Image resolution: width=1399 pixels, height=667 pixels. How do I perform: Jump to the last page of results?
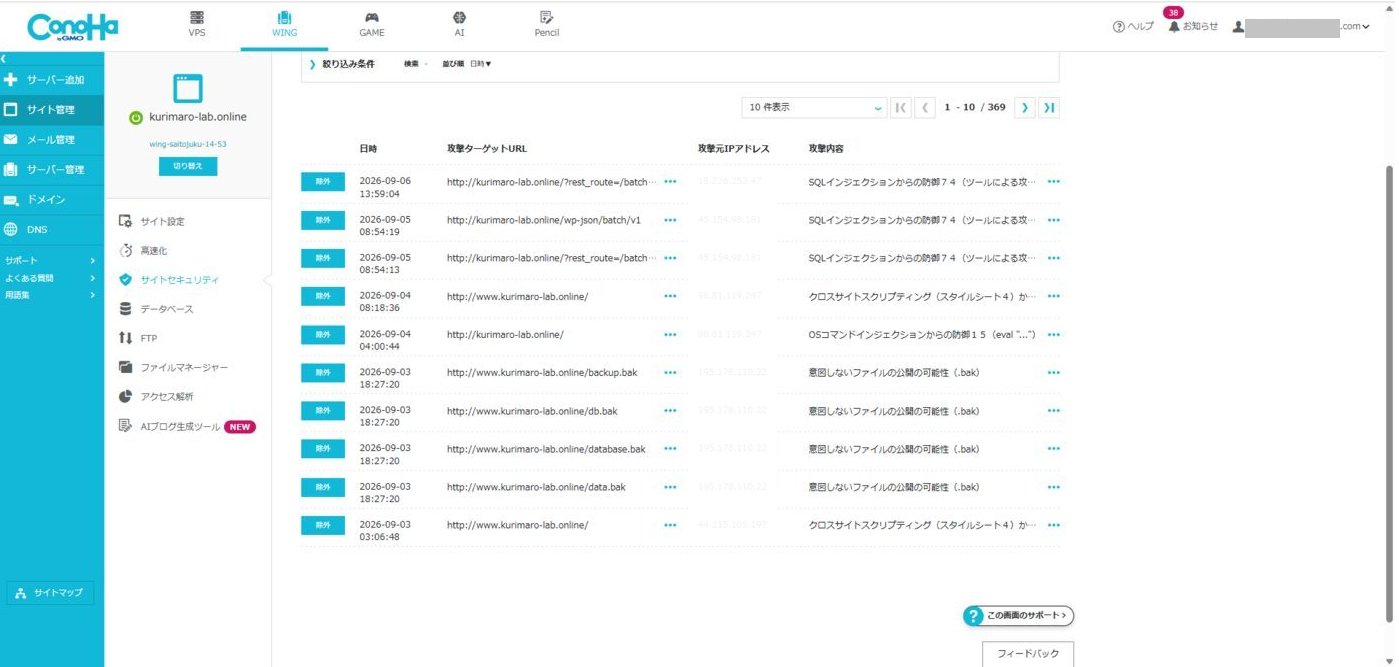(1049, 107)
